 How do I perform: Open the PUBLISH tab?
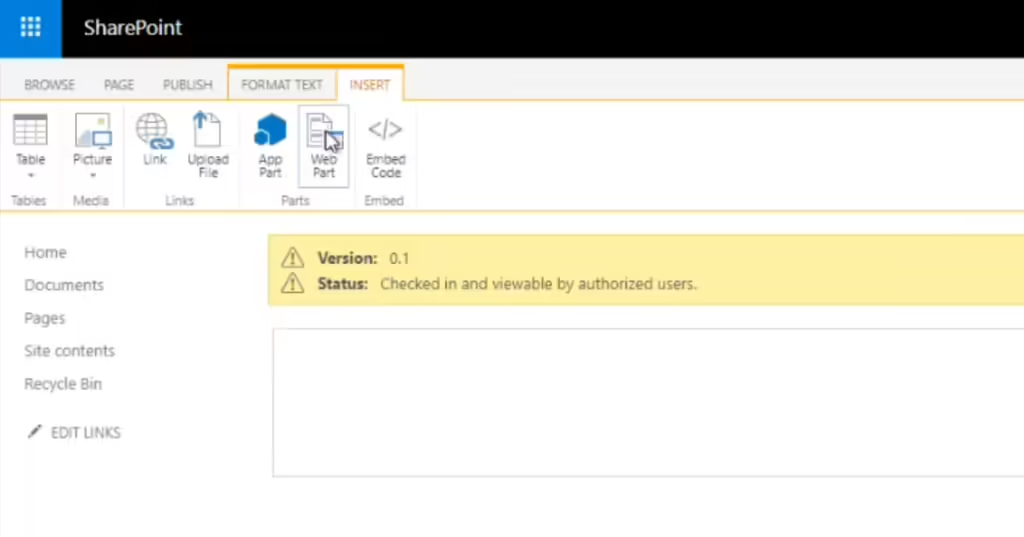click(188, 85)
